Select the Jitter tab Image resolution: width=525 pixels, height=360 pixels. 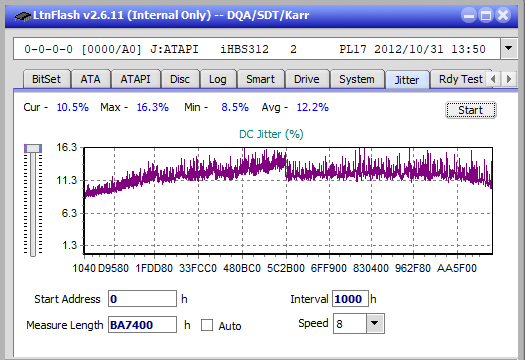coord(407,80)
